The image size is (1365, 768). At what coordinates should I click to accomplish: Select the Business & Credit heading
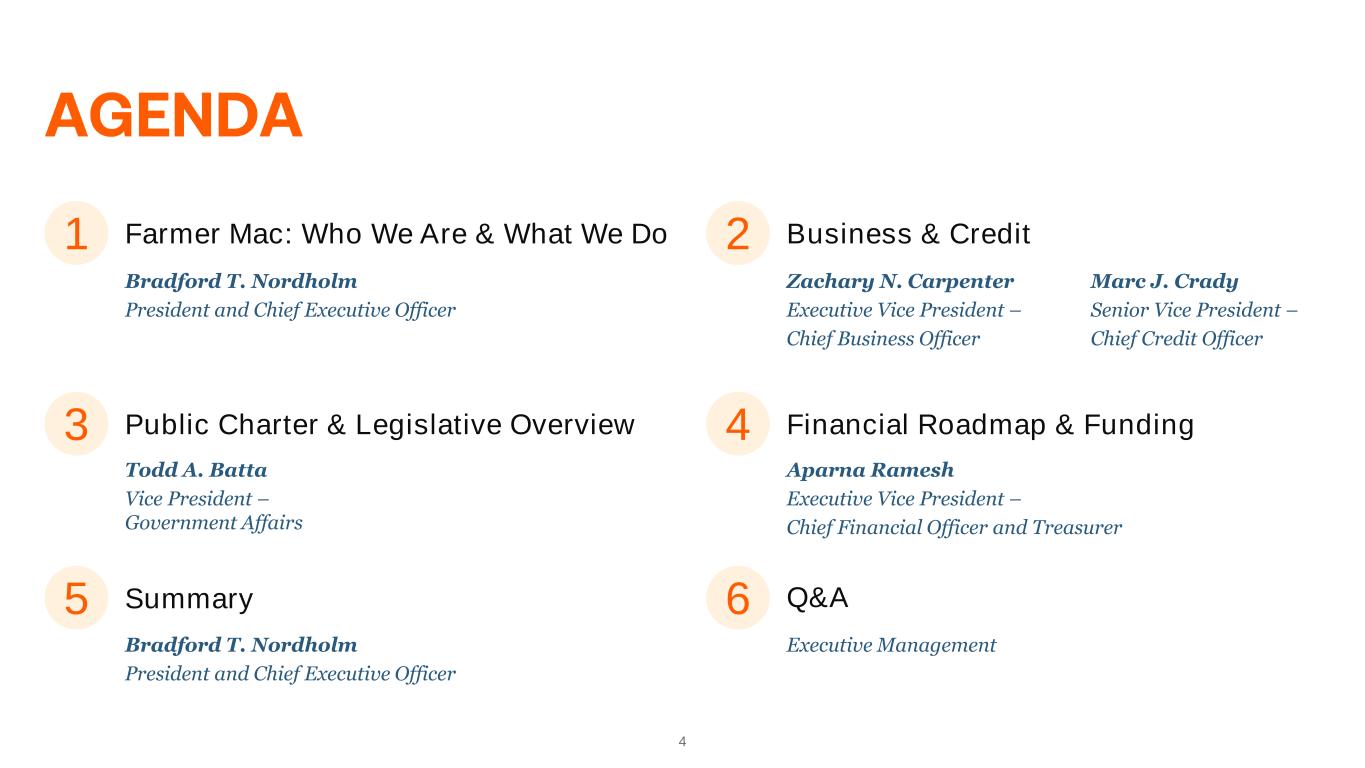tap(908, 234)
